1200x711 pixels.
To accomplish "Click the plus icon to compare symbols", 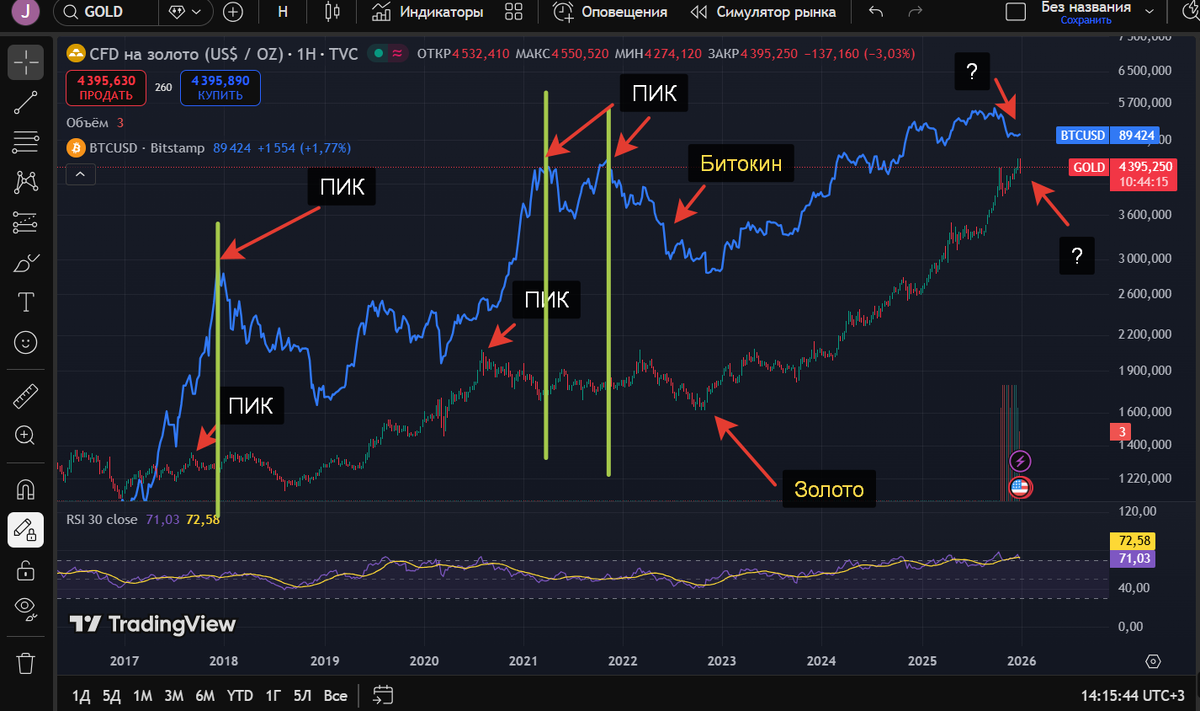I will 233,12.
